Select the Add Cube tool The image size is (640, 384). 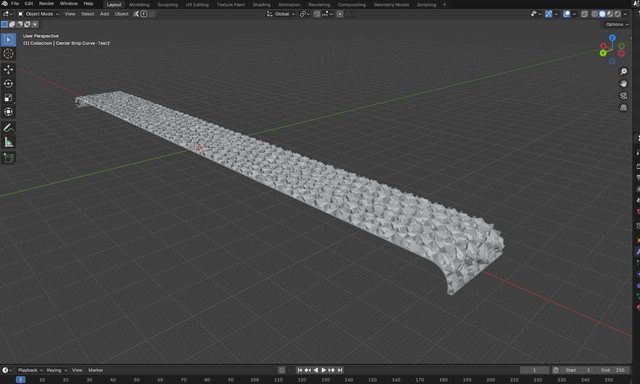[x=8, y=158]
